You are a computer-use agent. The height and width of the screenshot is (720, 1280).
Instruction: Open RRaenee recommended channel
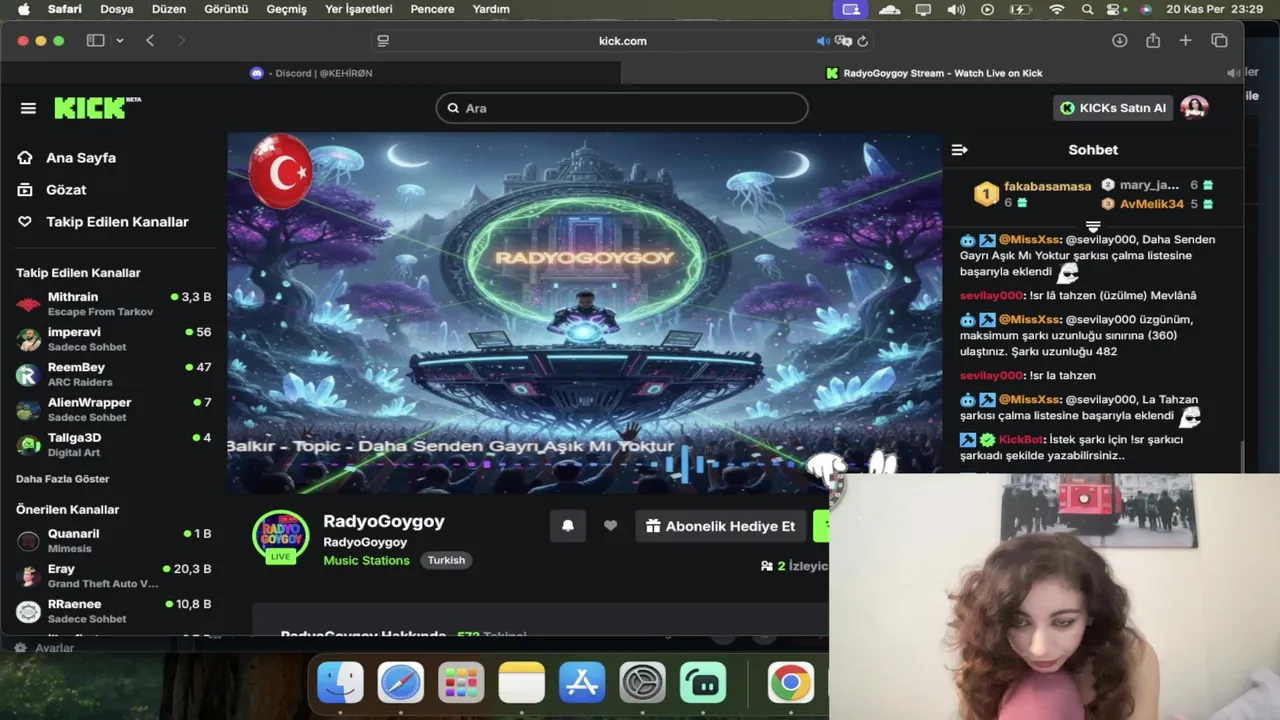click(114, 610)
